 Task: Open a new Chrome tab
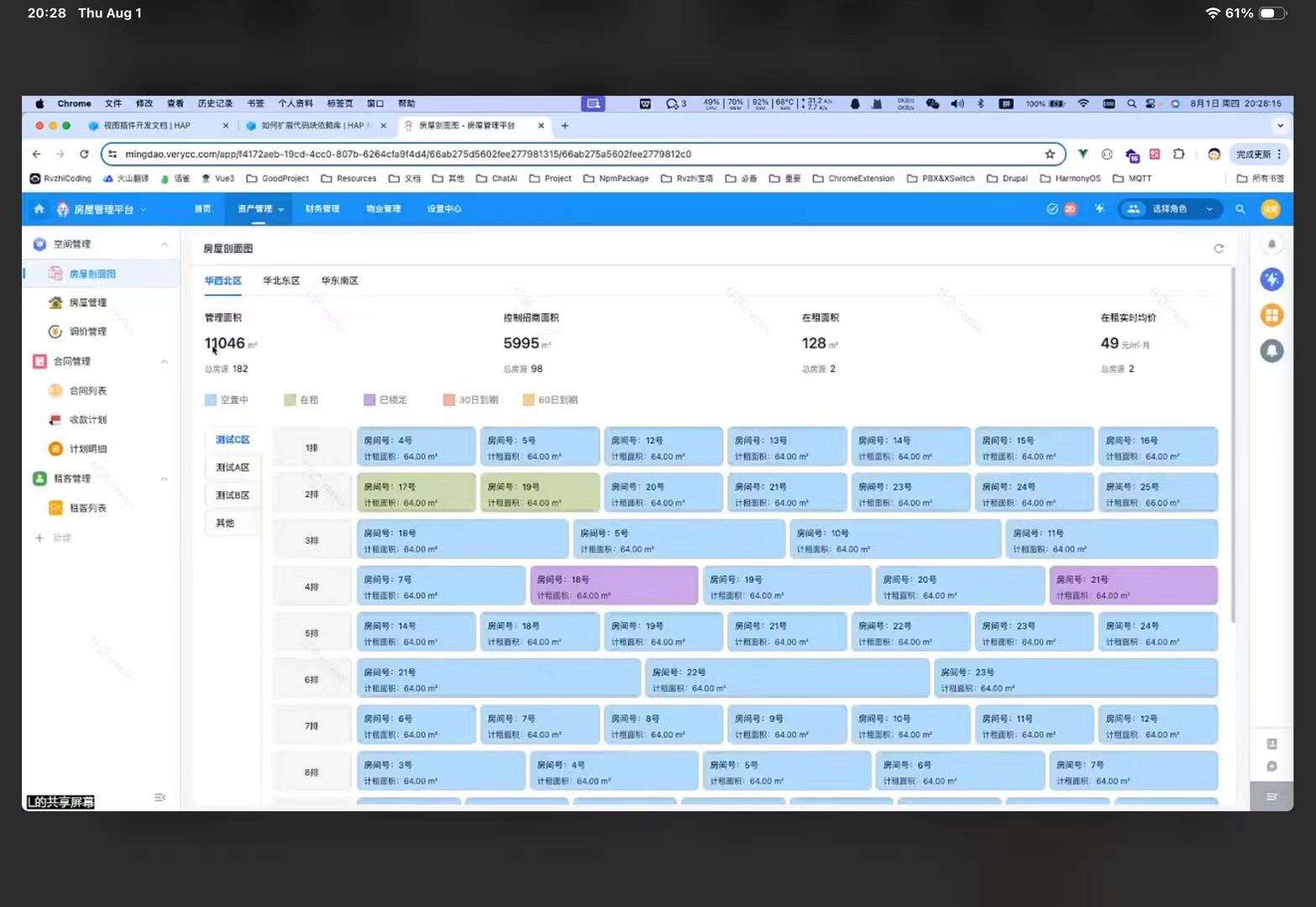point(564,126)
